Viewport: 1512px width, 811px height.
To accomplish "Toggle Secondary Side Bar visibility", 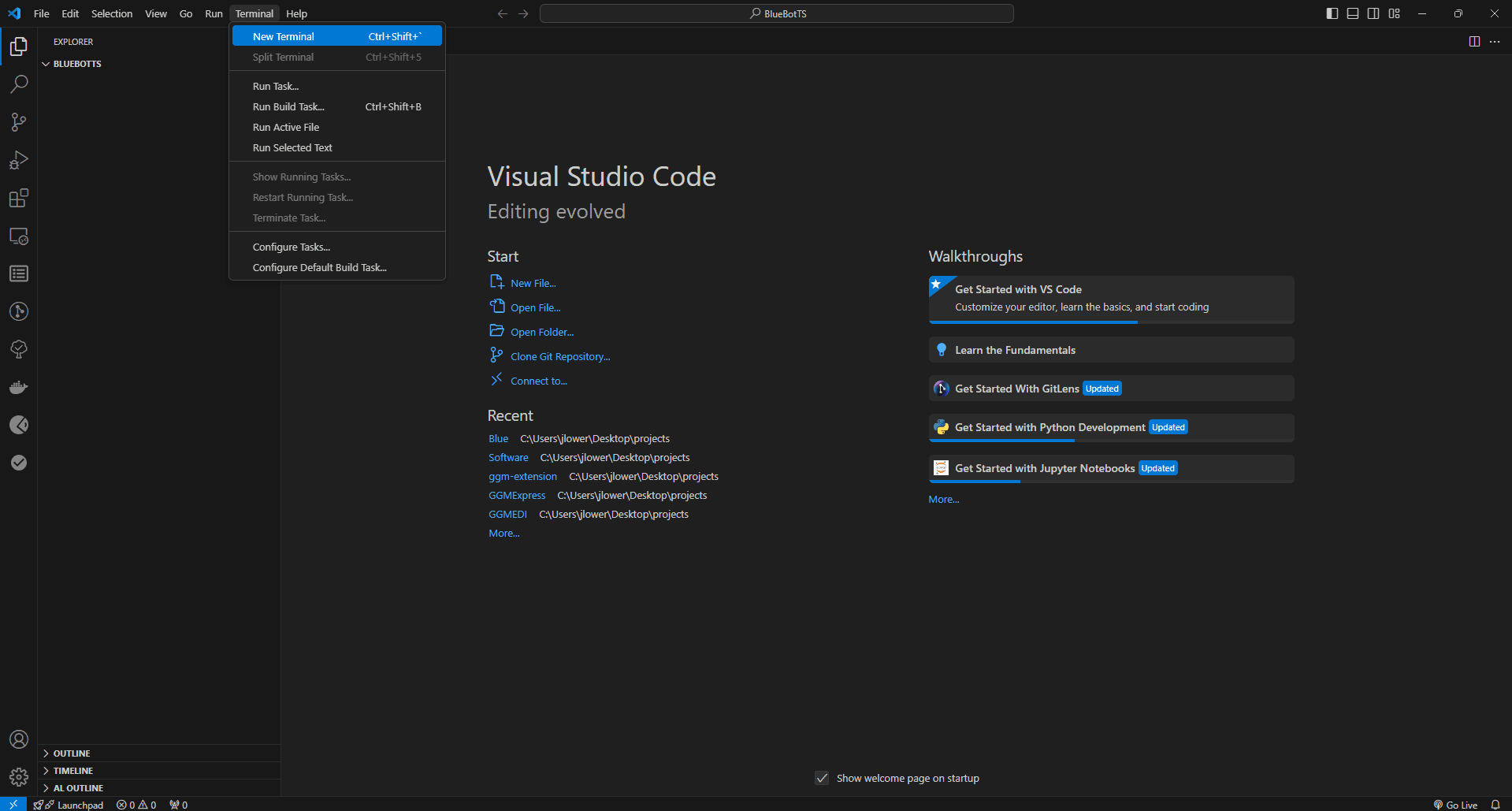I will pos(1373,13).
